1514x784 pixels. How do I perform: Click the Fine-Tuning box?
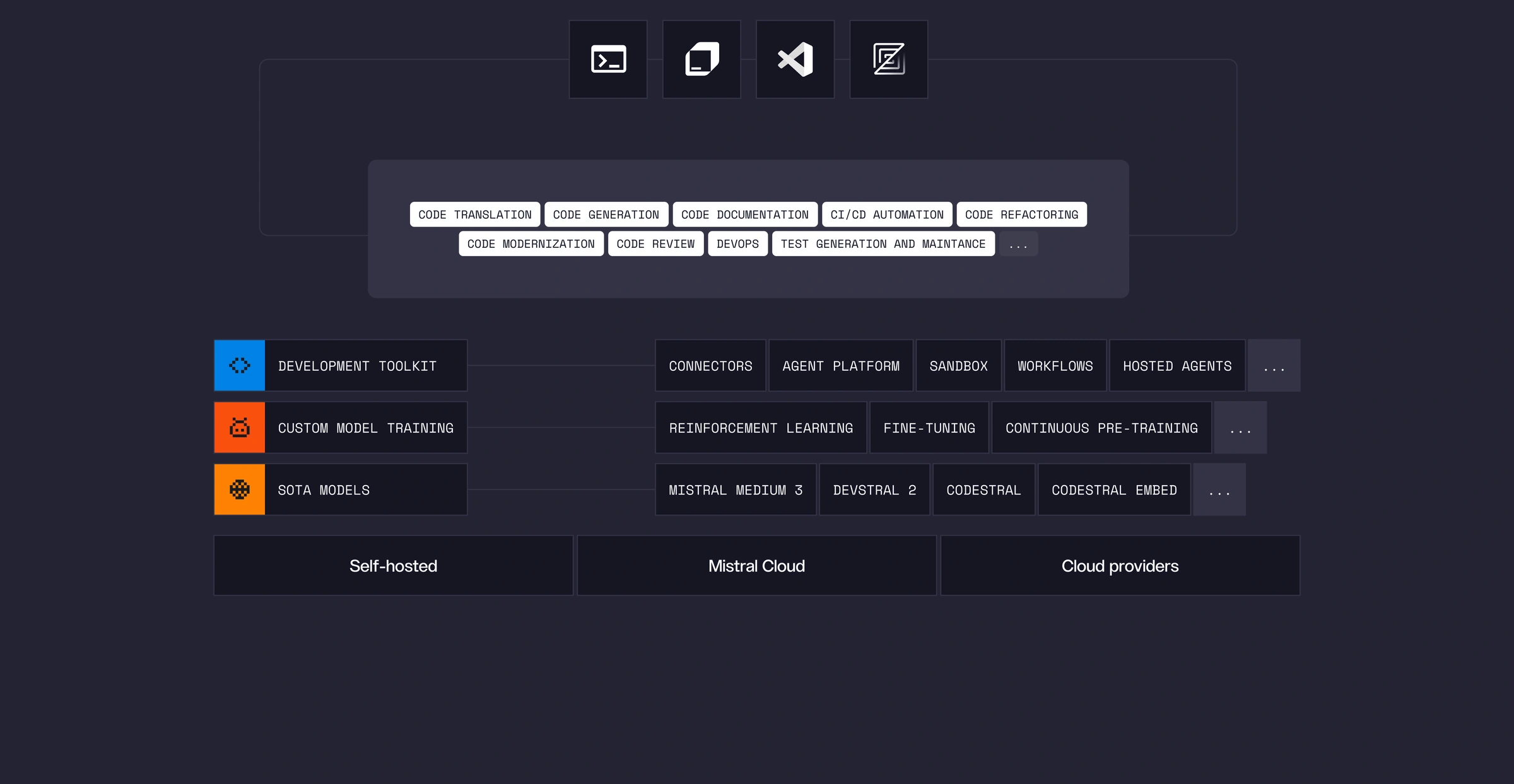[929, 428]
